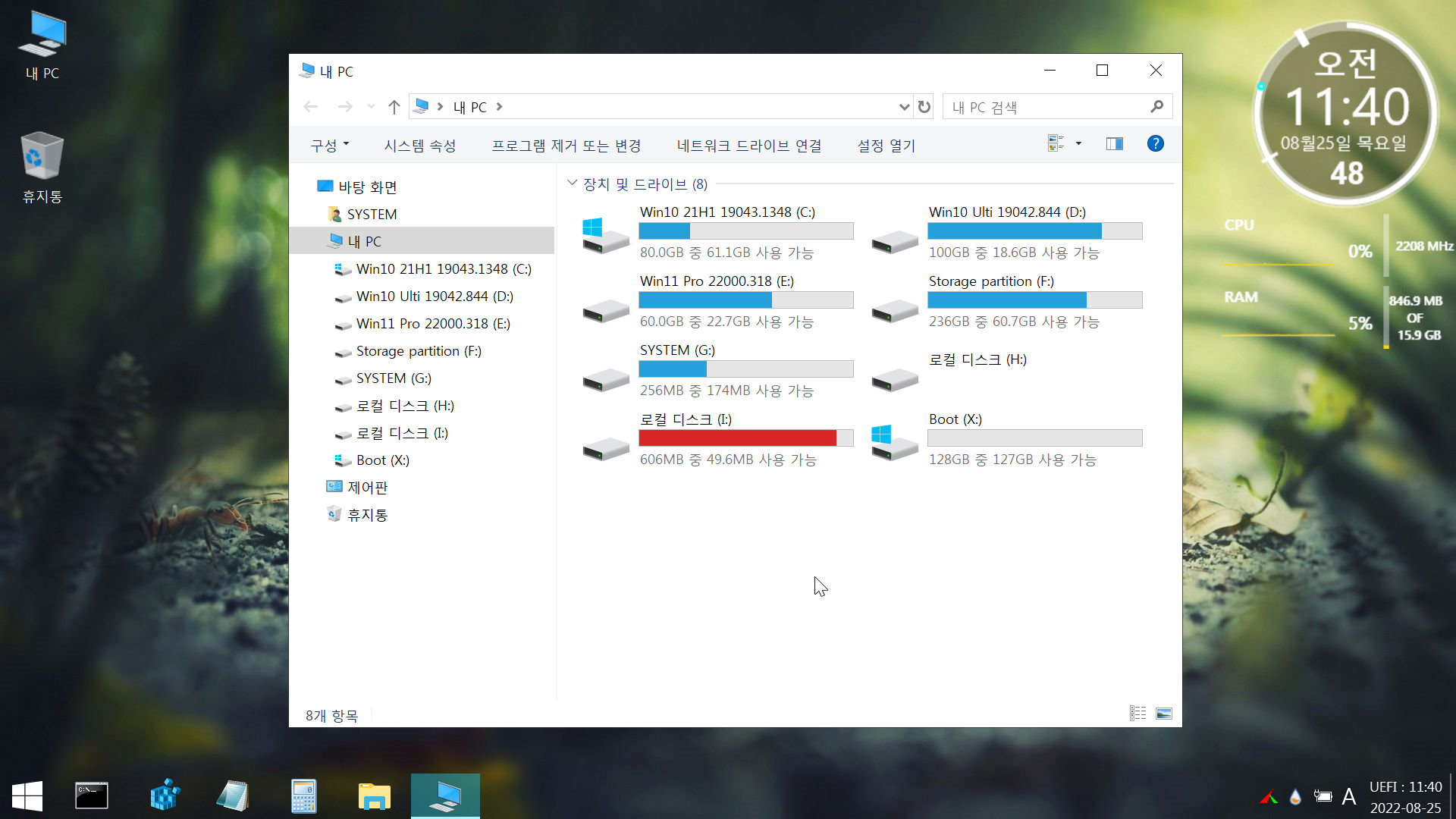The image size is (1456, 819).
Task: Click breadcrumb arrow after 내 PC
Action: click(x=499, y=107)
